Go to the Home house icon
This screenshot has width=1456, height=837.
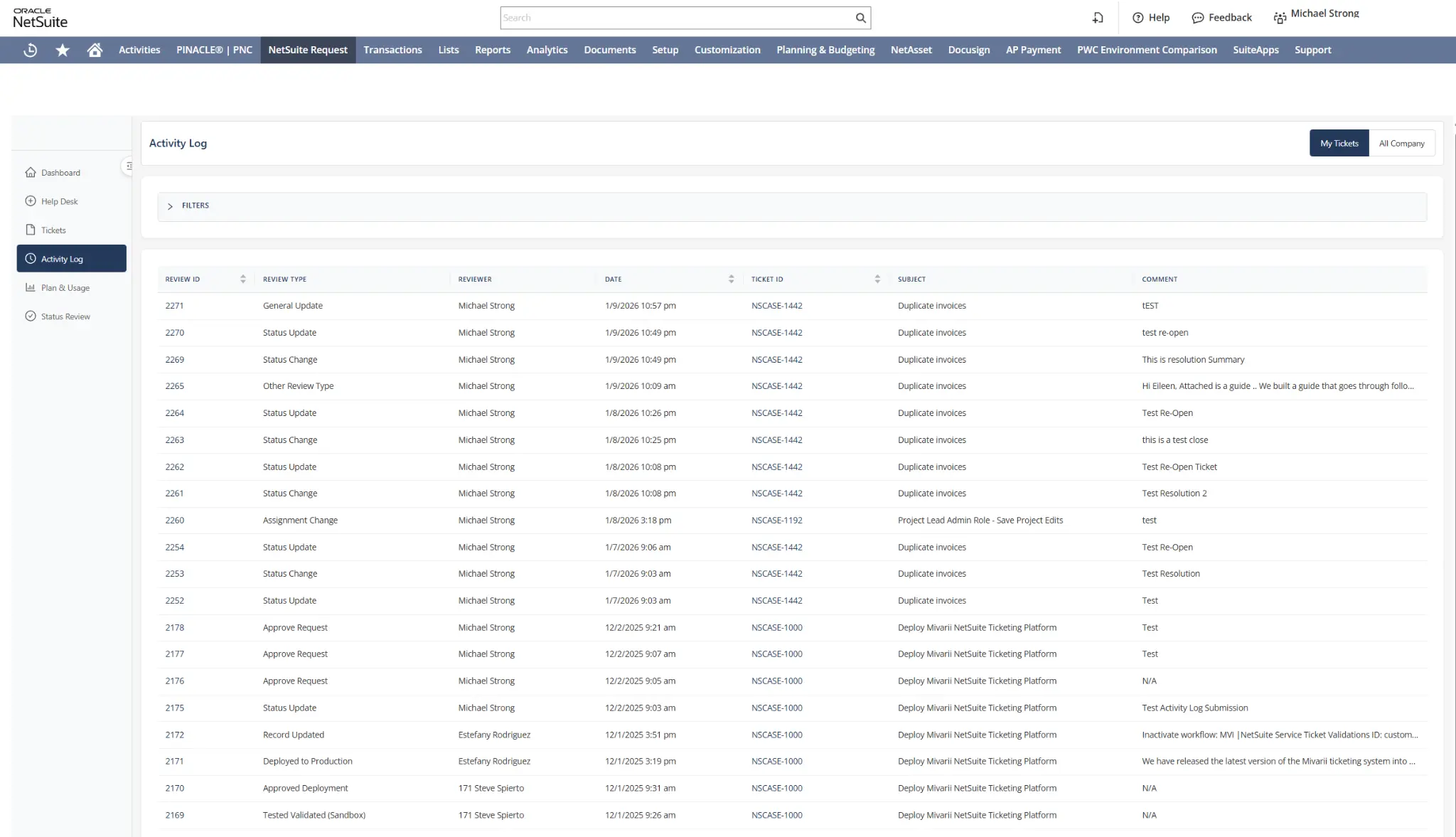[95, 50]
